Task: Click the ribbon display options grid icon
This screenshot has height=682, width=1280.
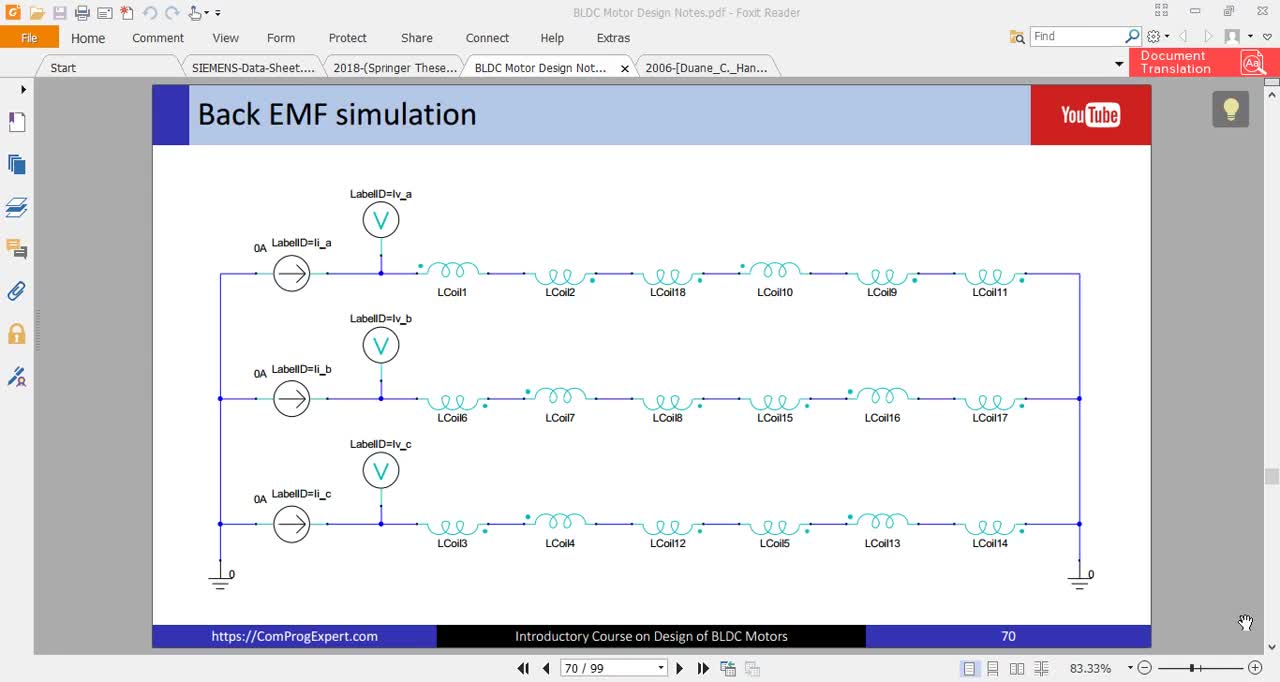Action: [x=1161, y=11]
